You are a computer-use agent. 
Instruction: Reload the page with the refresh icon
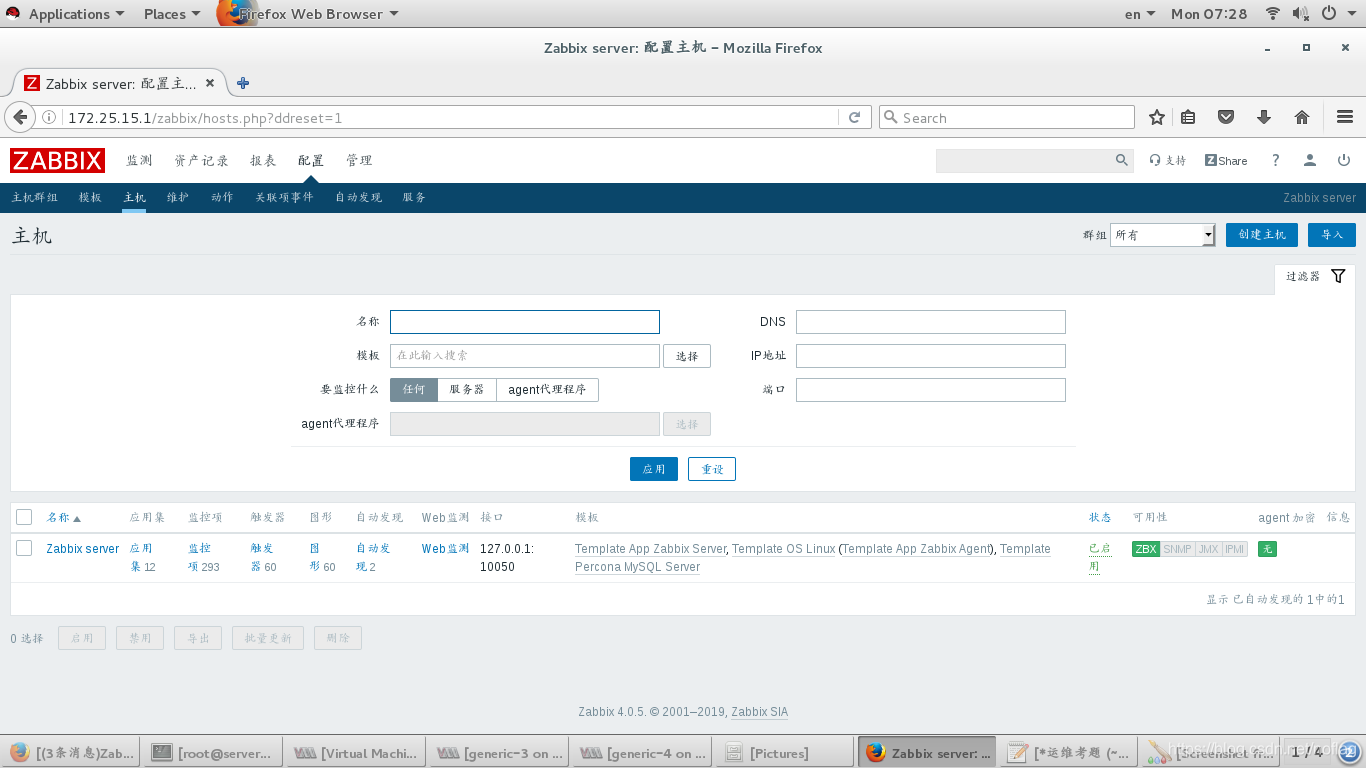tap(854, 117)
